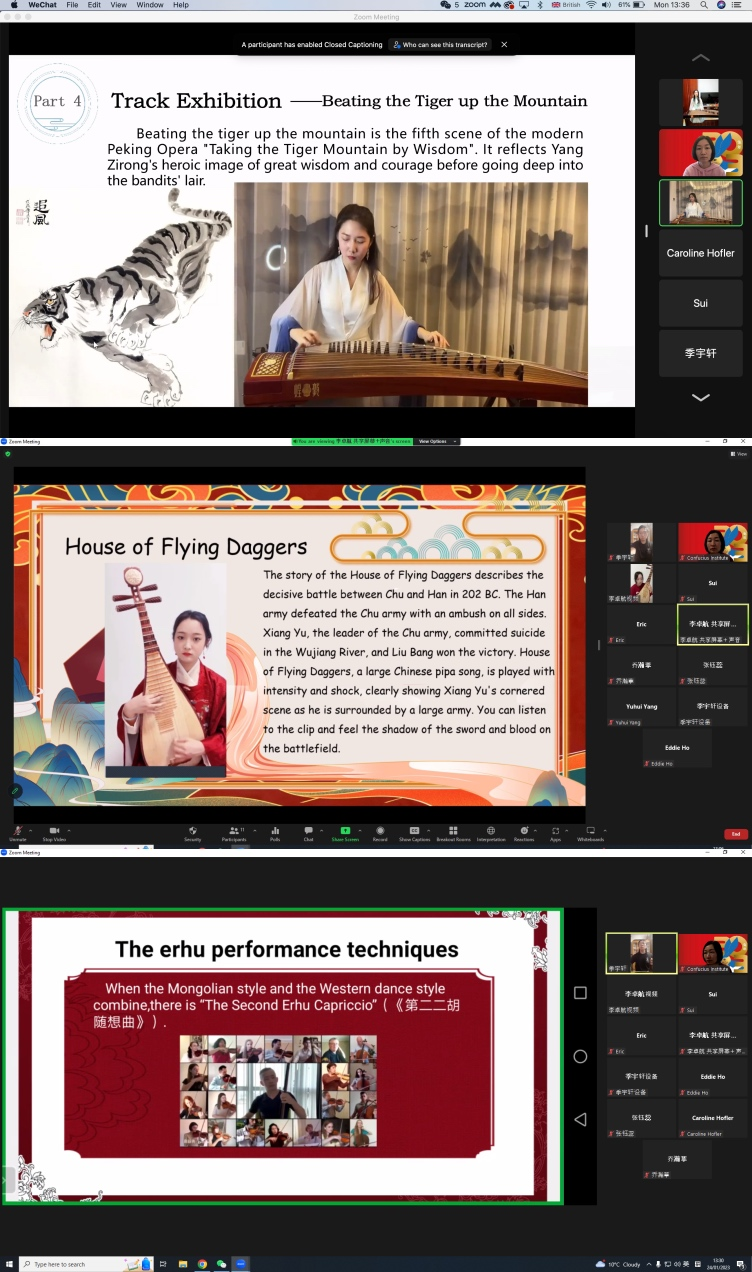Toggle Stop Video camera button

(54, 831)
